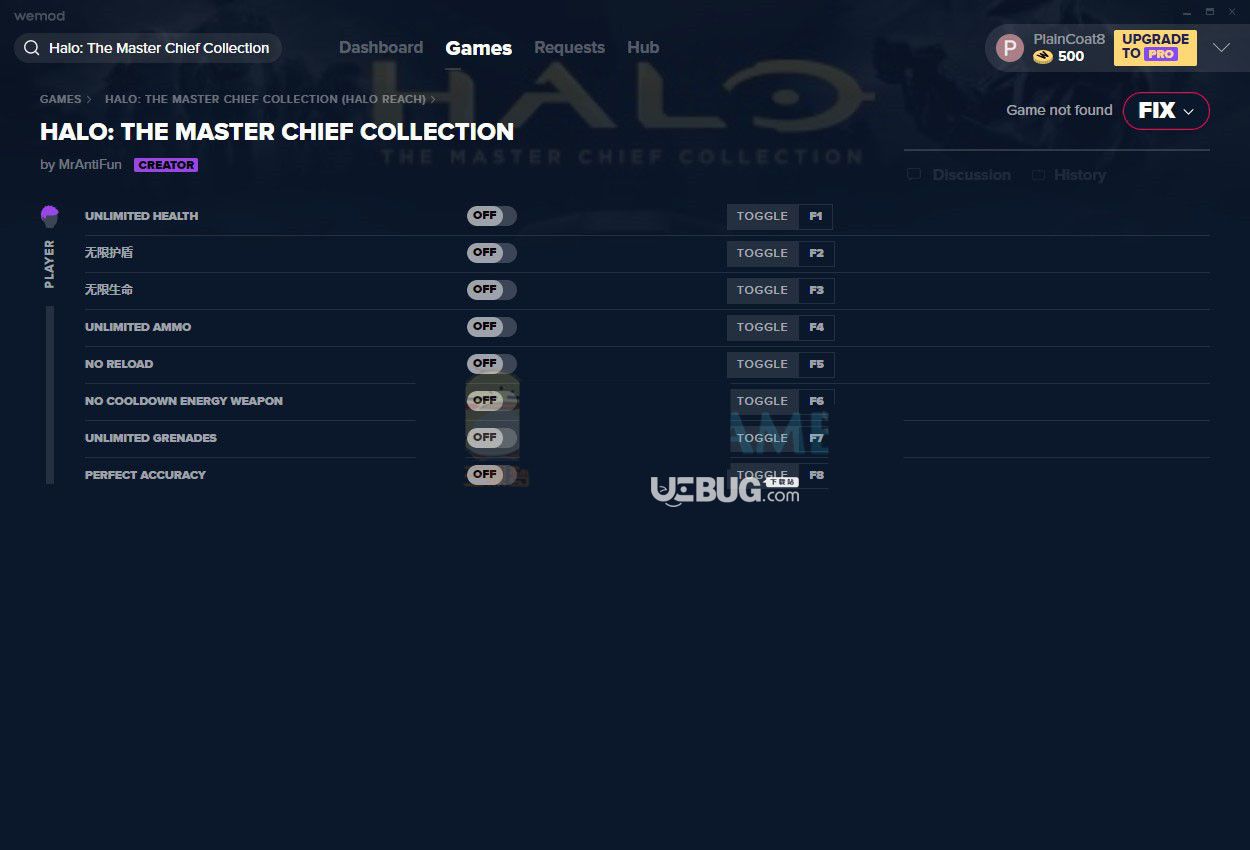Screen dimensions: 1250x850
Task: Toggle 无限护盾 switch
Action: (492, 253)
